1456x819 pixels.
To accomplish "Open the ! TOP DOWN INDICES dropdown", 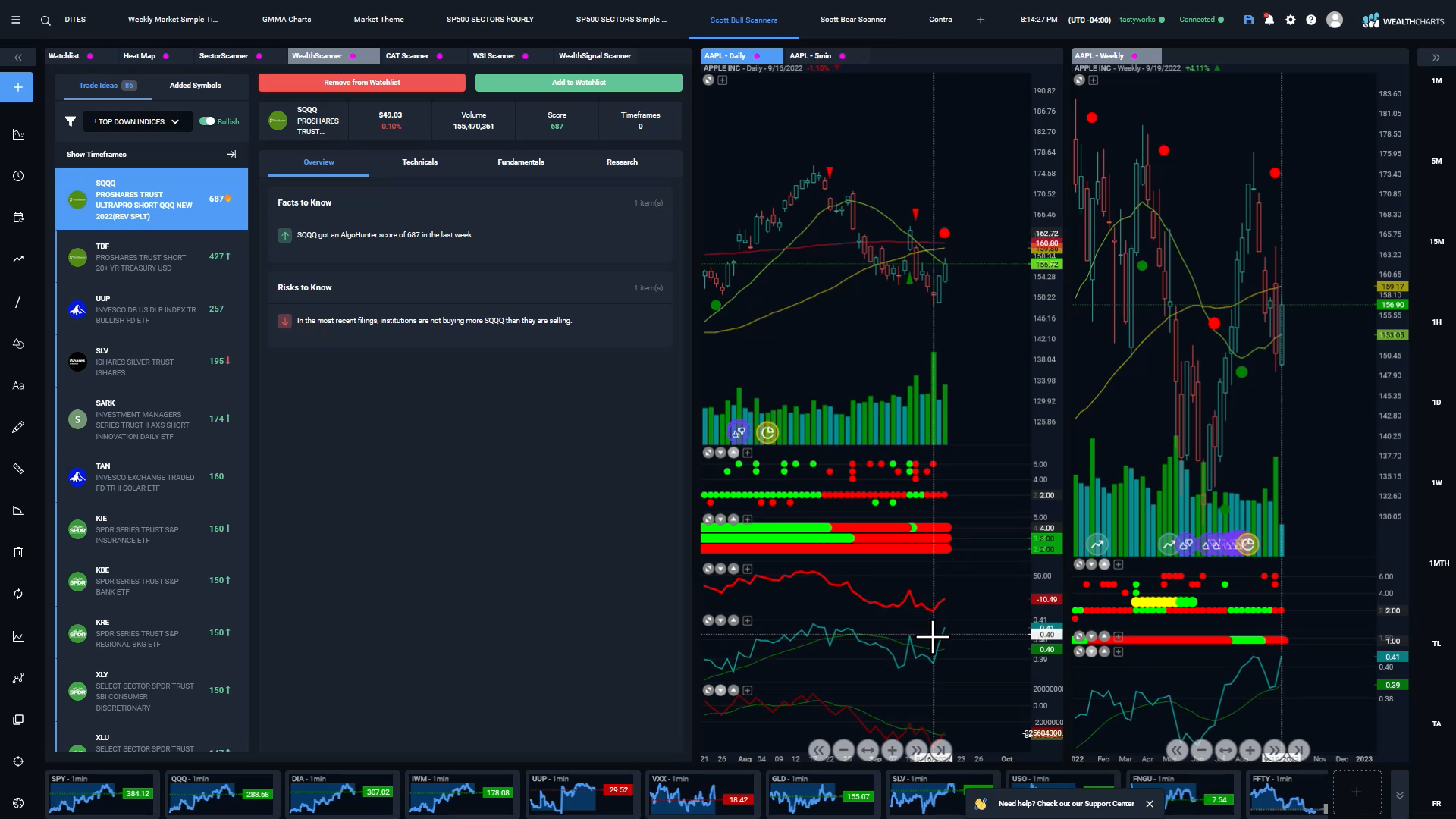I will point(137,121).
